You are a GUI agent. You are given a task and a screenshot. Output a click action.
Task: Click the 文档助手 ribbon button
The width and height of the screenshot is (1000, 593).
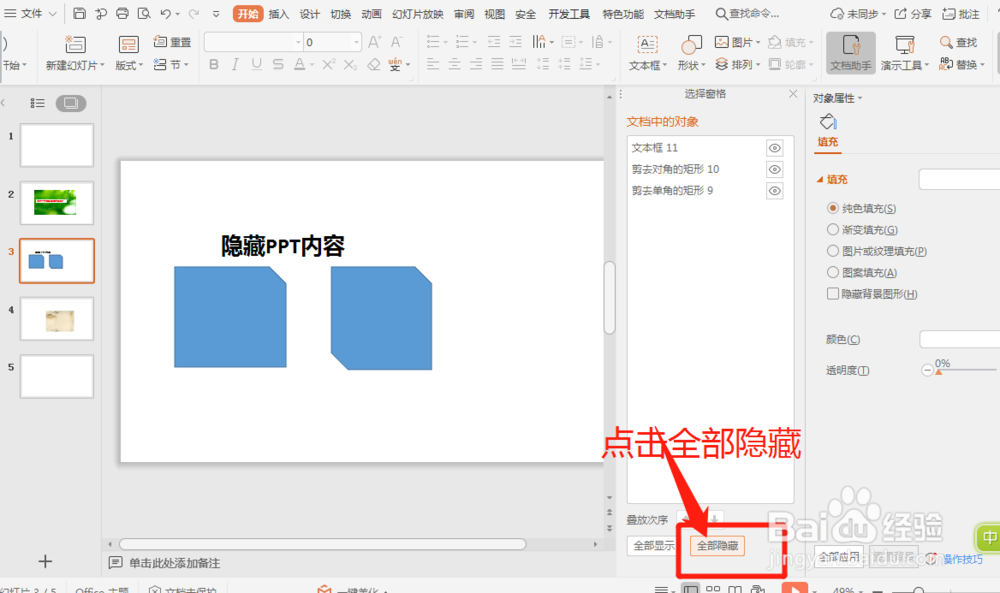point(851,52)
